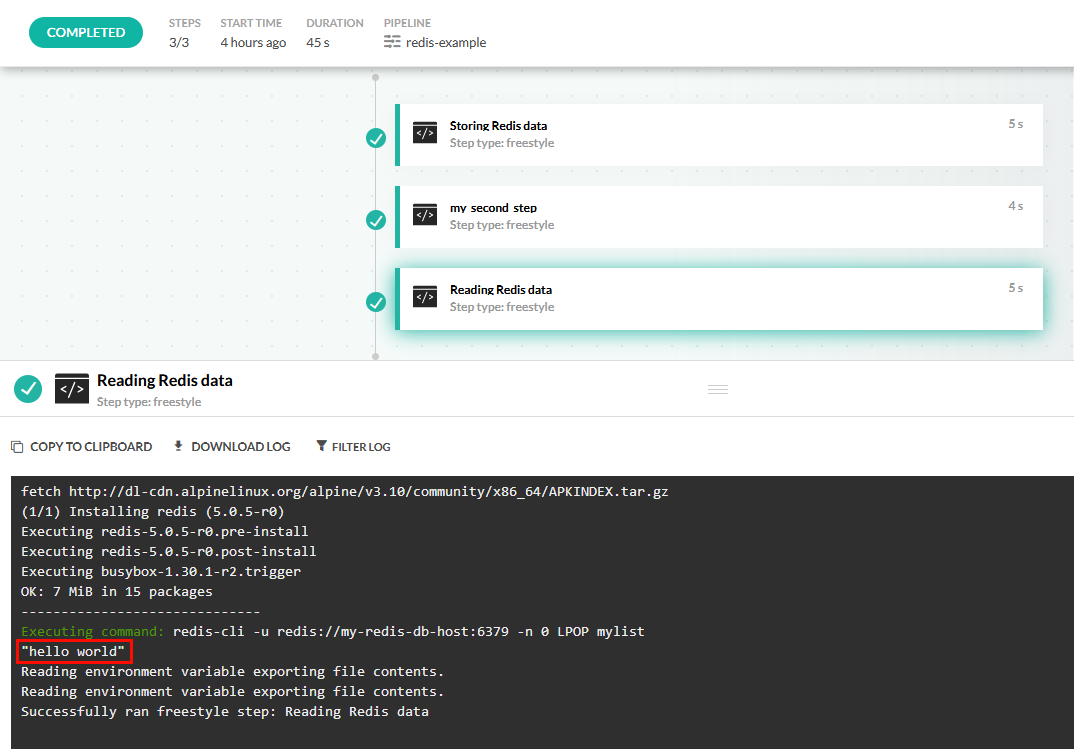1074x749 pixels.
Task: Click the code icon of Storing Redis data
Action: 425,133
